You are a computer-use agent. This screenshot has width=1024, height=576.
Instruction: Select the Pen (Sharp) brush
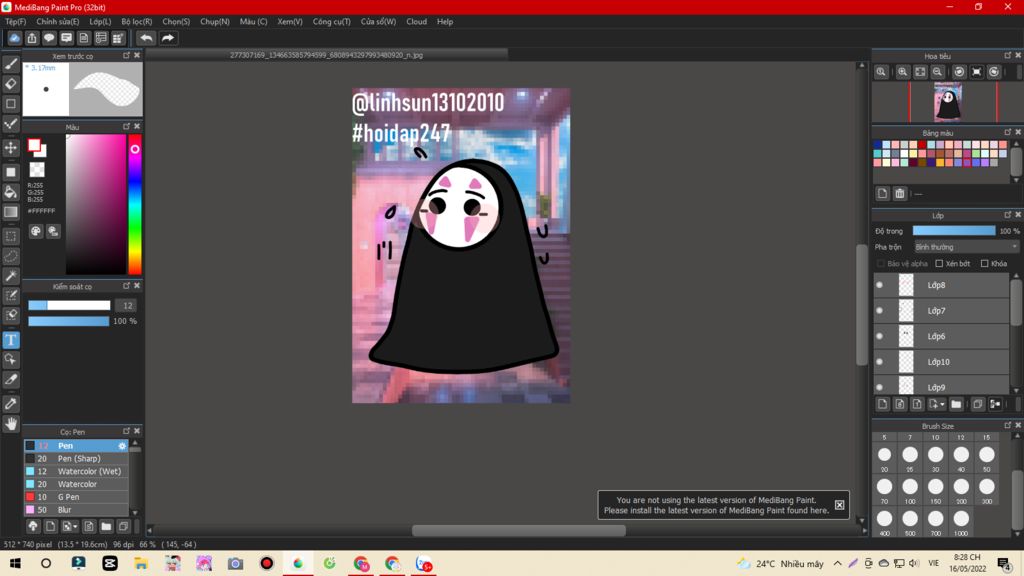(x=76, y=458)
